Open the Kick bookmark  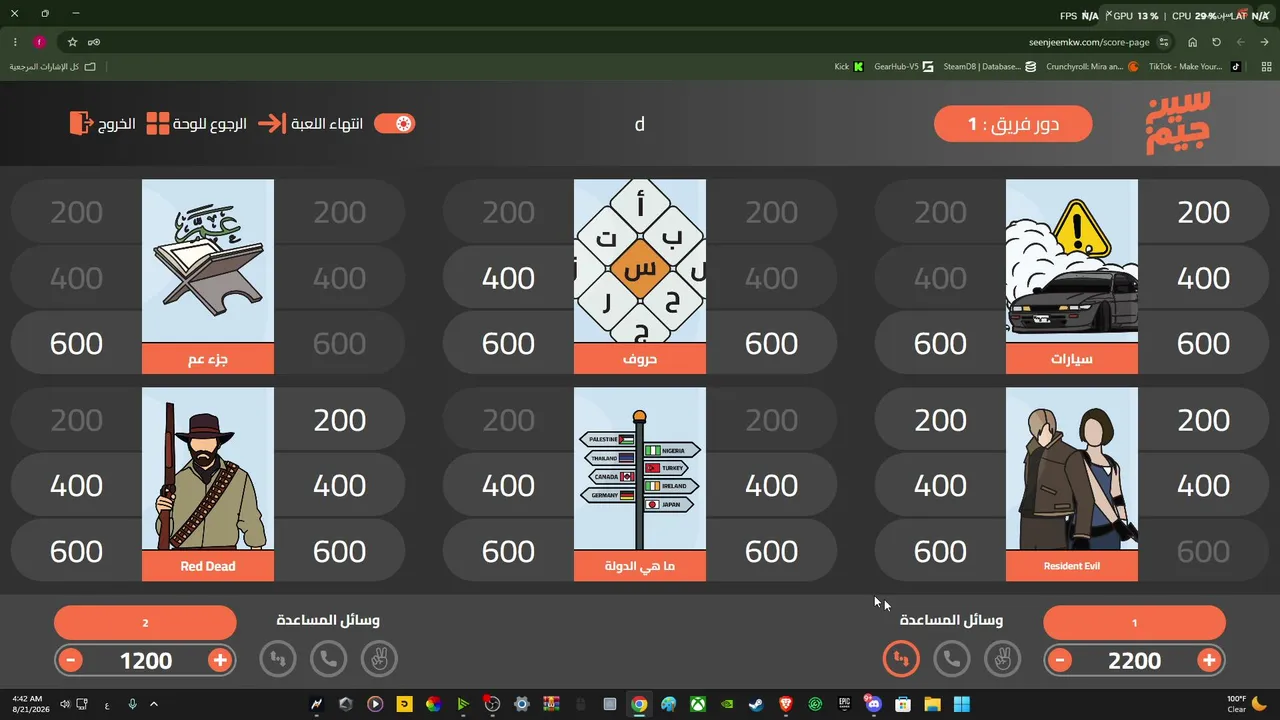849,67
